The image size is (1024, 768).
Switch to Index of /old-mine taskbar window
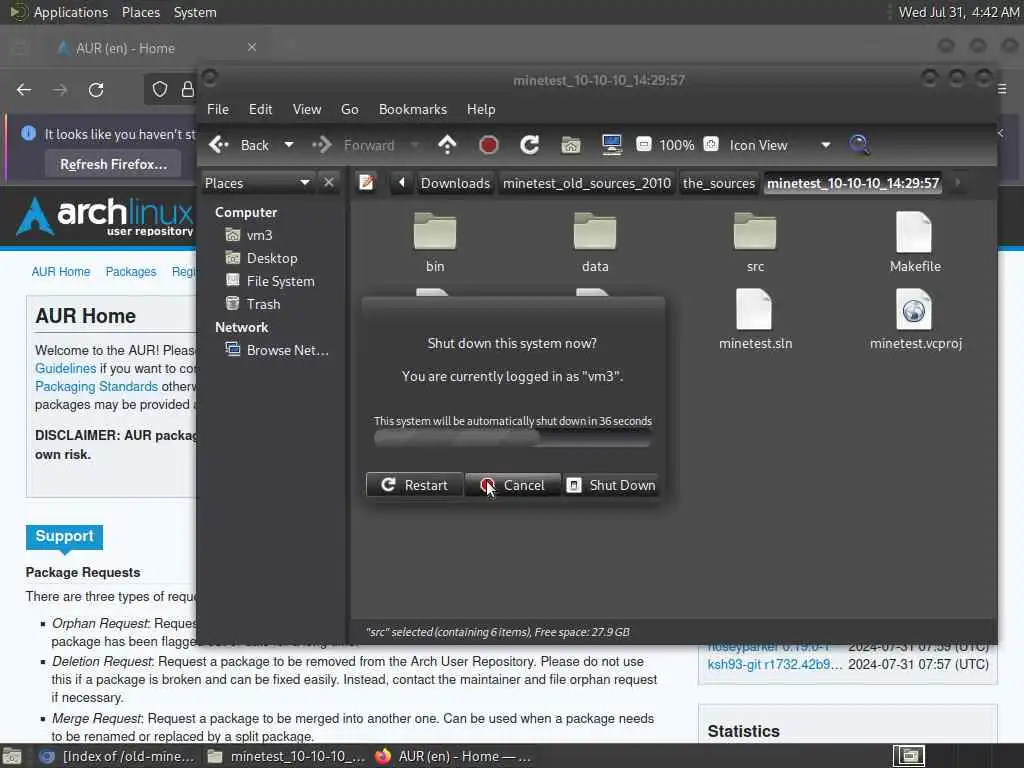(118, 756)
